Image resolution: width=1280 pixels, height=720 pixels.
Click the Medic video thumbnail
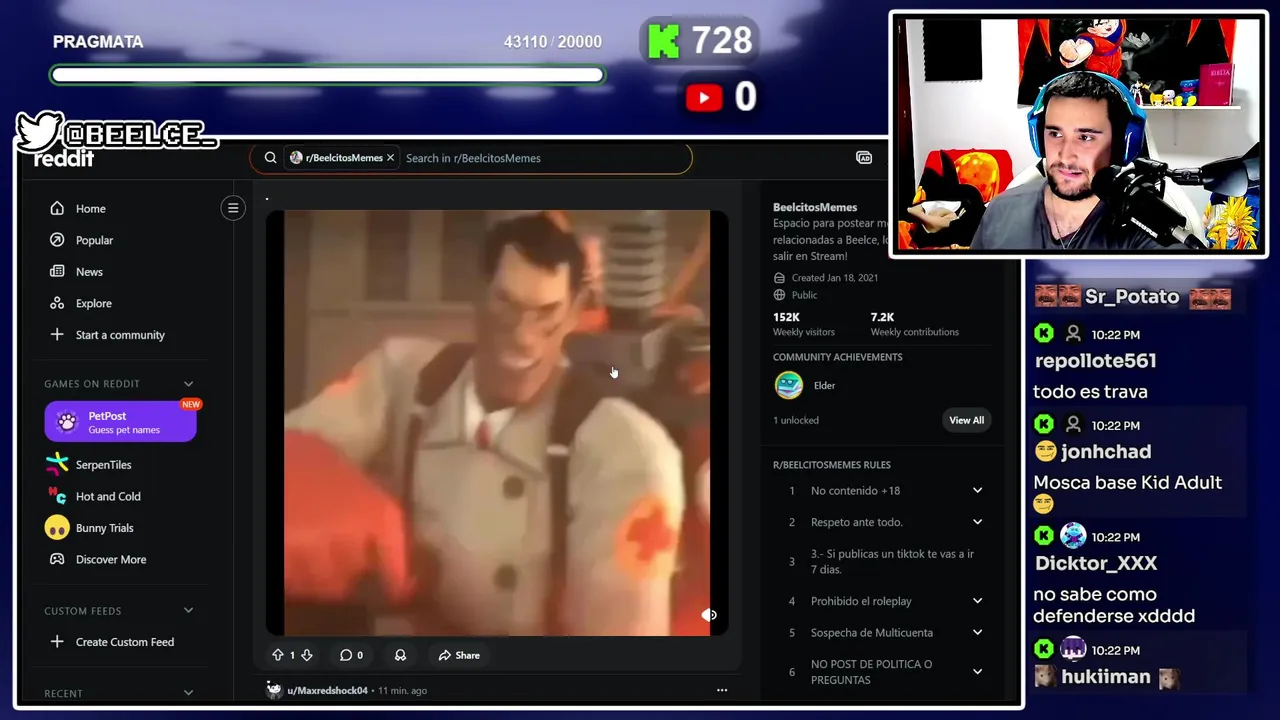pyautogui.click(x=497, y=423)
